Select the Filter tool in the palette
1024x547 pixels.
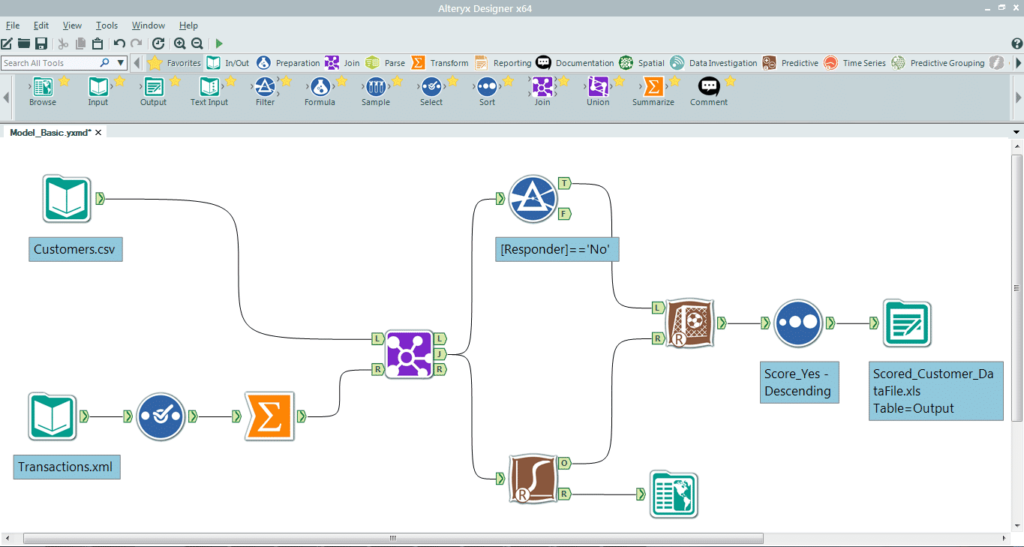[x=264, y=88]
